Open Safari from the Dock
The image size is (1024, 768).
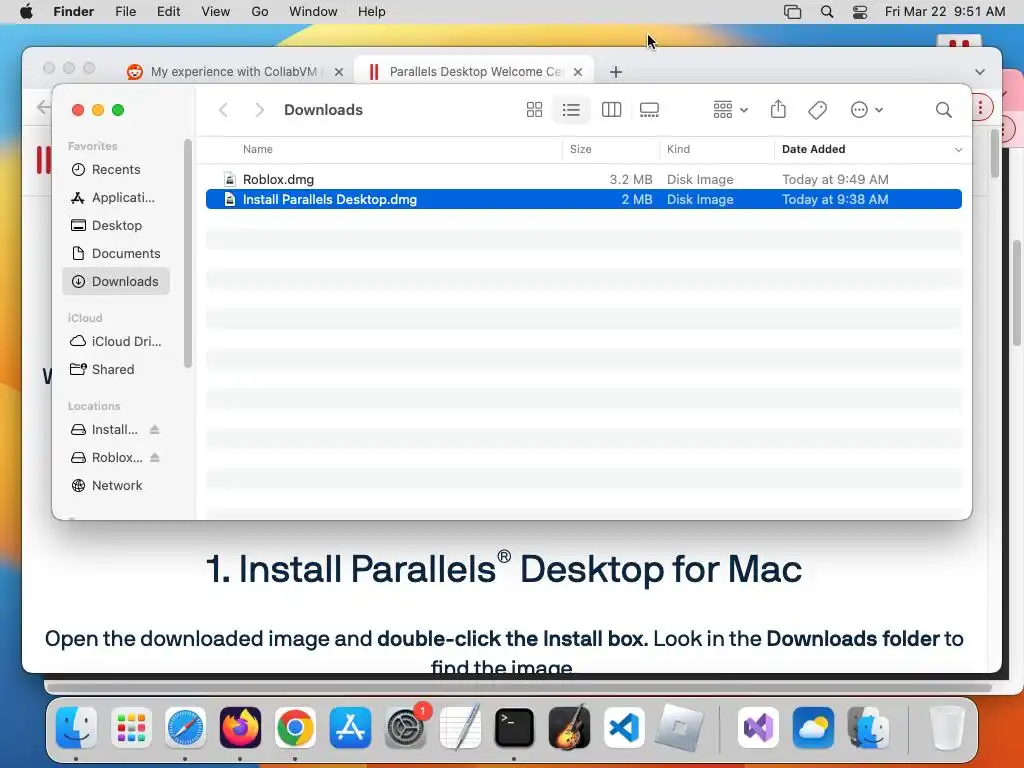click(185, 728)
